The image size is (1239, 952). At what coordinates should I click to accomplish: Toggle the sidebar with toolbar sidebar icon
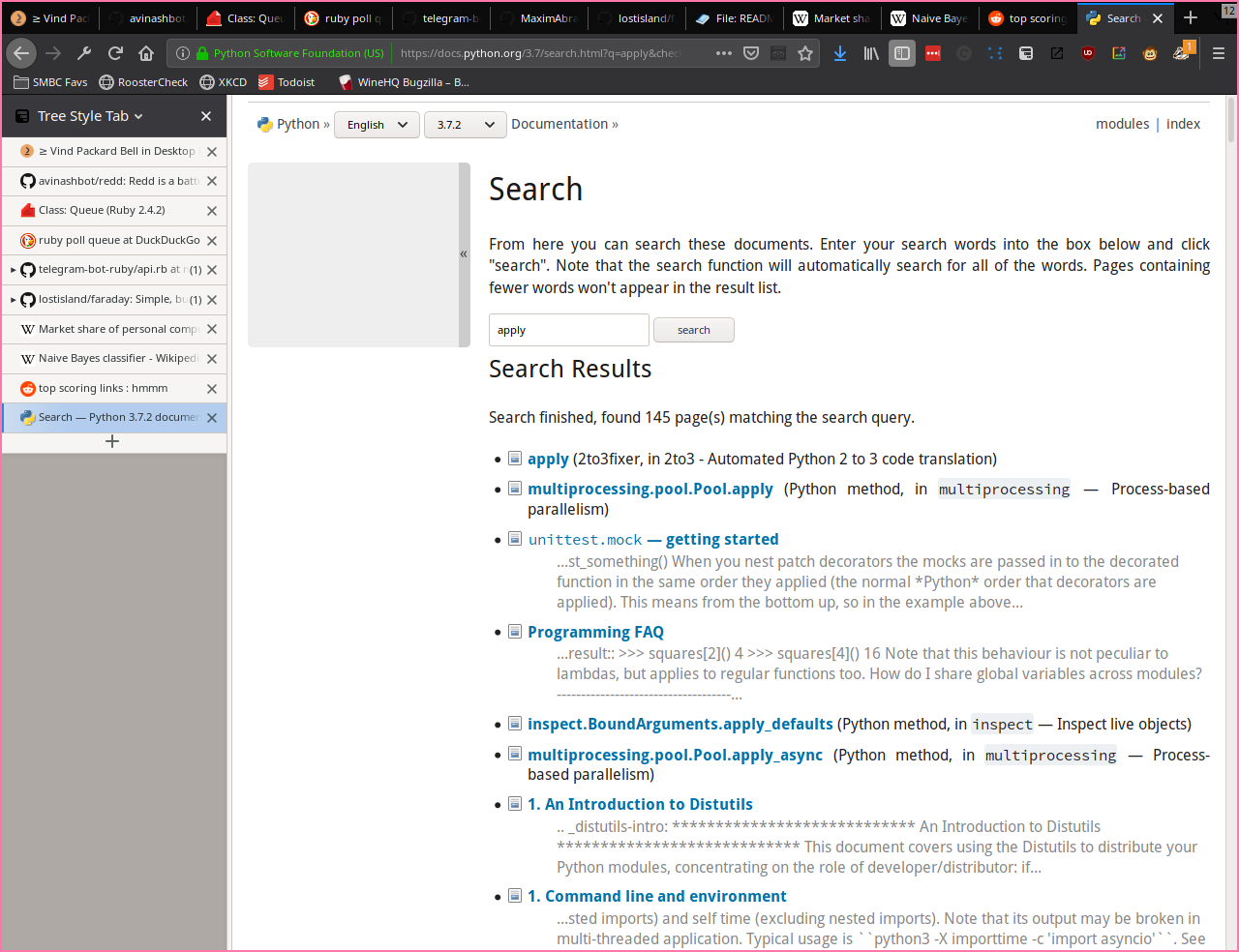click(x=902, y=53)
